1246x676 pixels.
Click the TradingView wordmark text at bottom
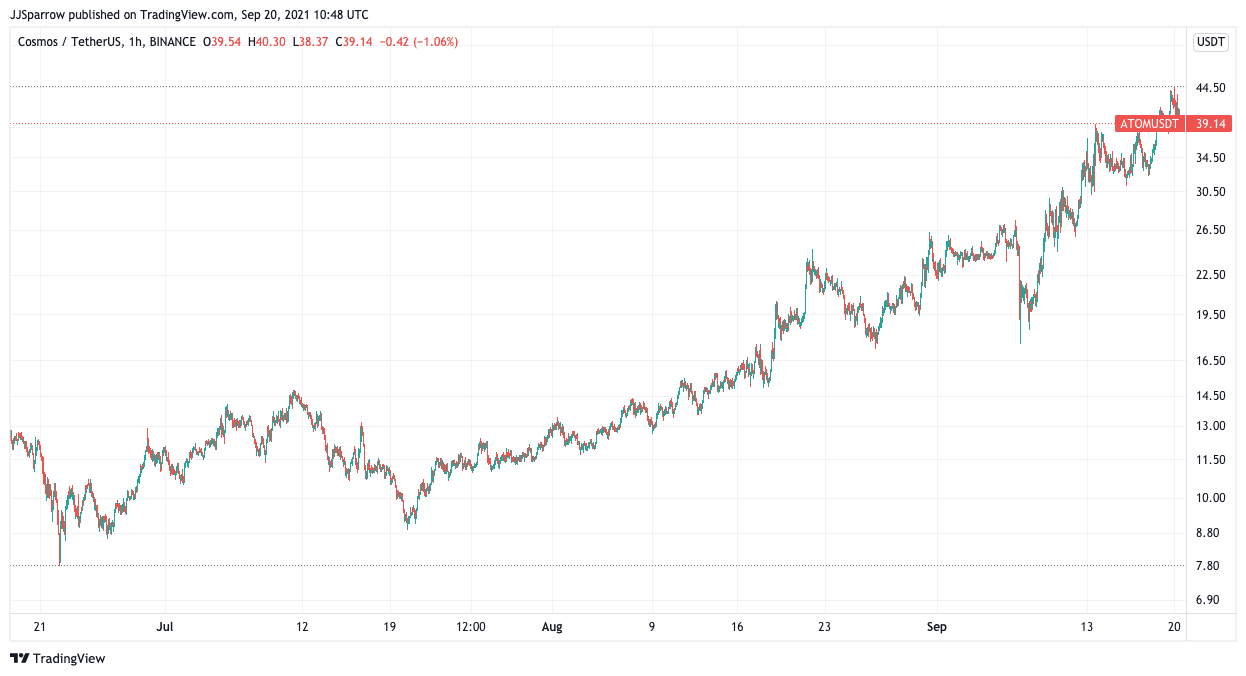[x=69, y=658]
